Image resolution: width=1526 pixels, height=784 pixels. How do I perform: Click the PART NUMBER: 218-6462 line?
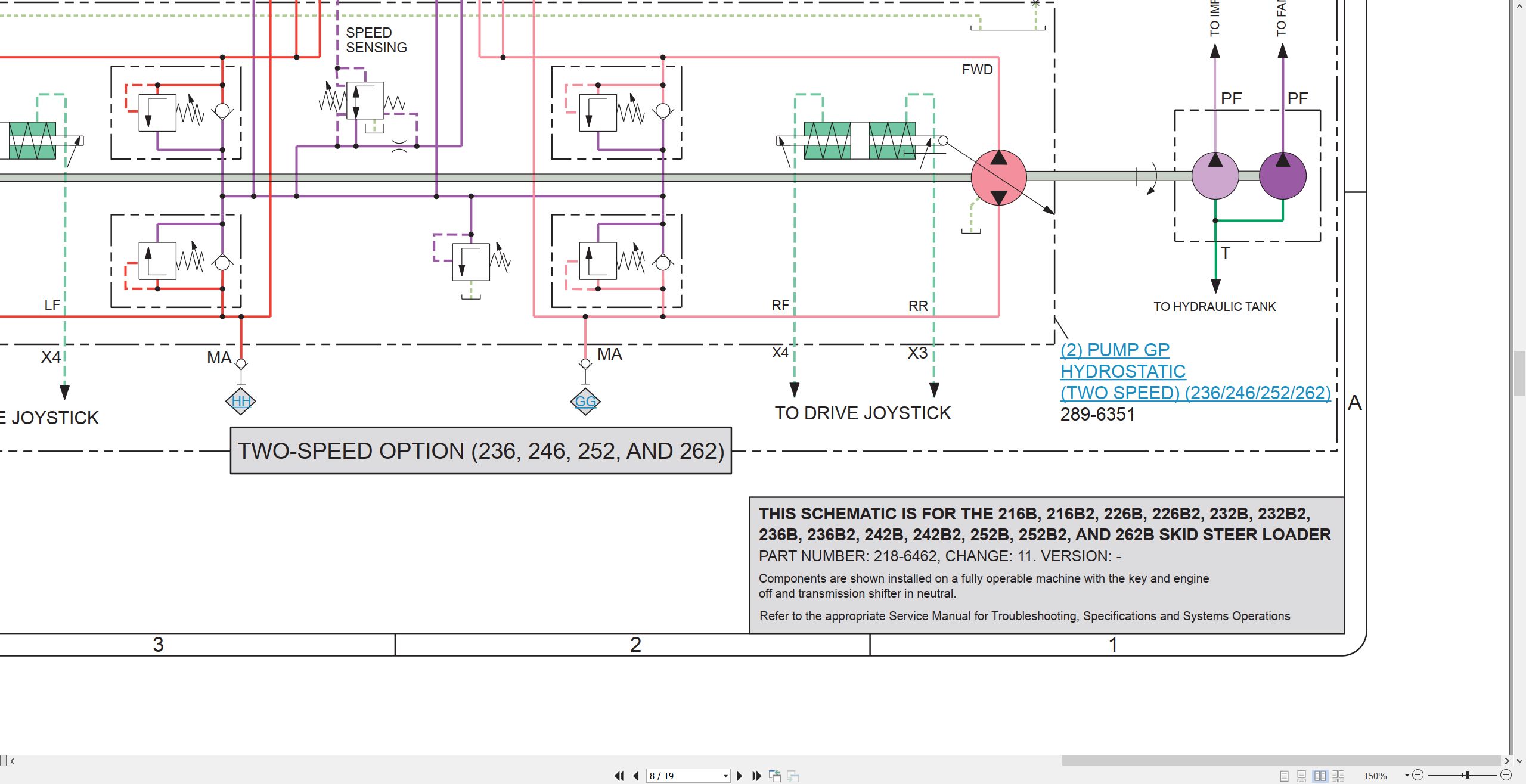coord(939,556)
